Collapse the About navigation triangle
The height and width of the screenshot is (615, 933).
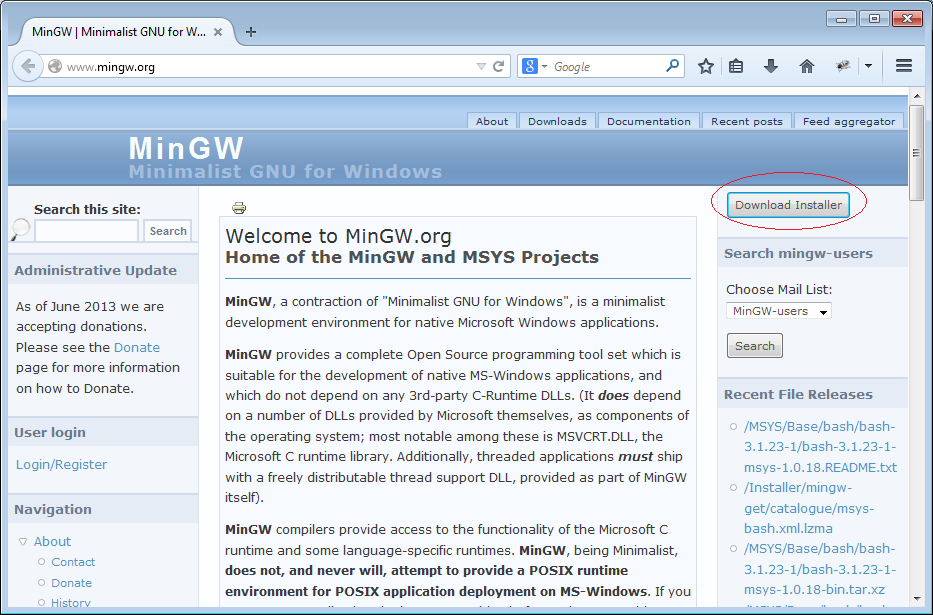click(23, 542)
